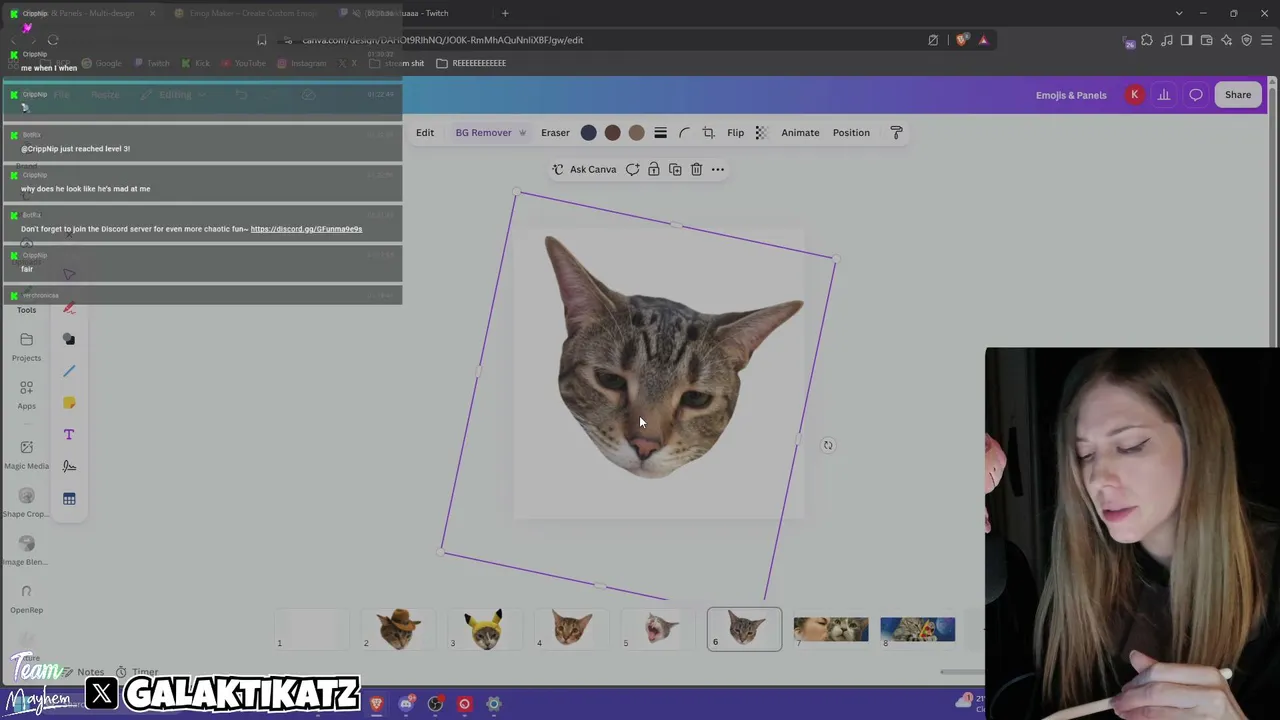
Task: Select the sticky note tool icon
Action: (69, 403)
